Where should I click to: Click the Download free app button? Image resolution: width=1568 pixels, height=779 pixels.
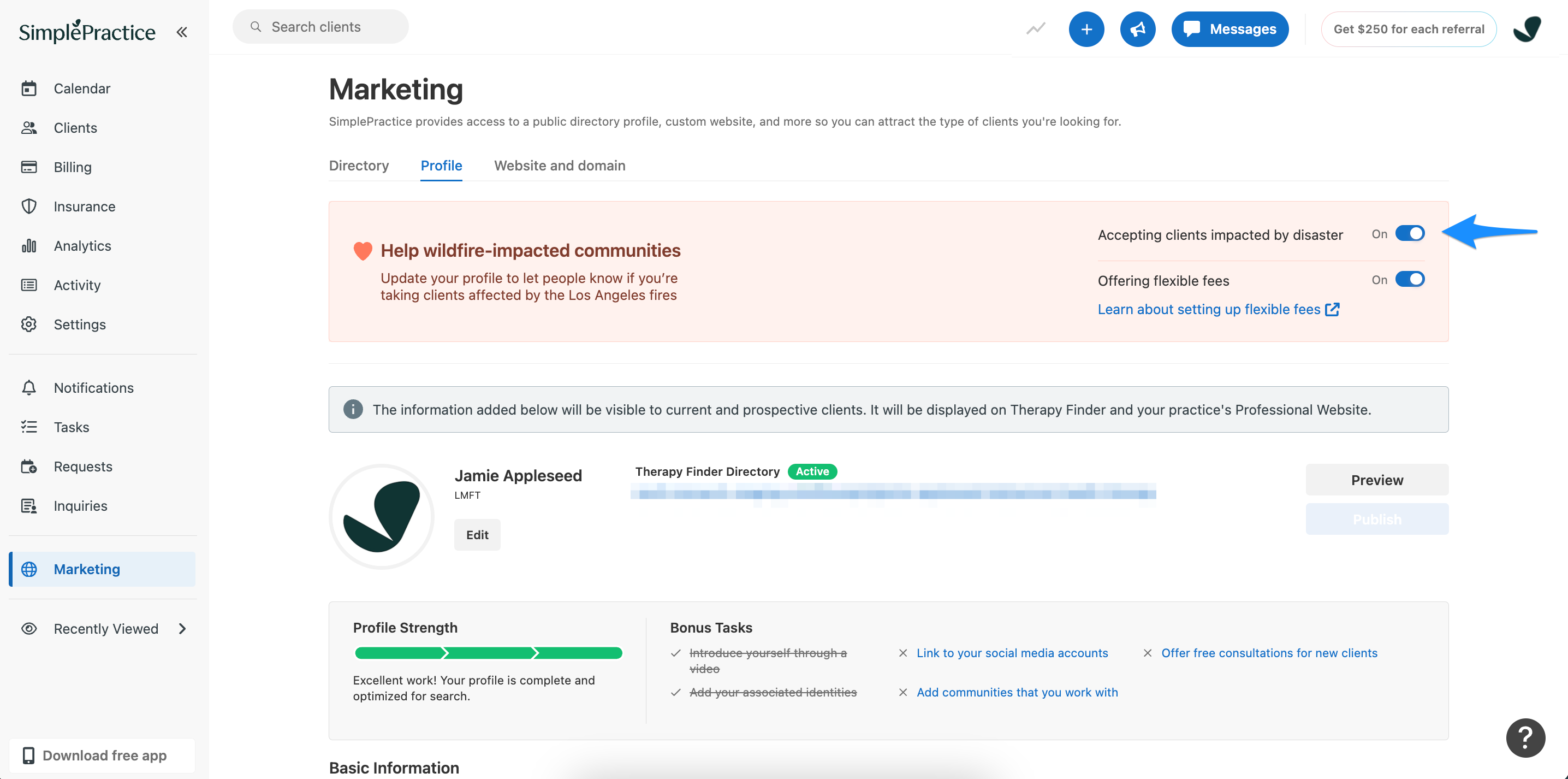click(102, 756)
